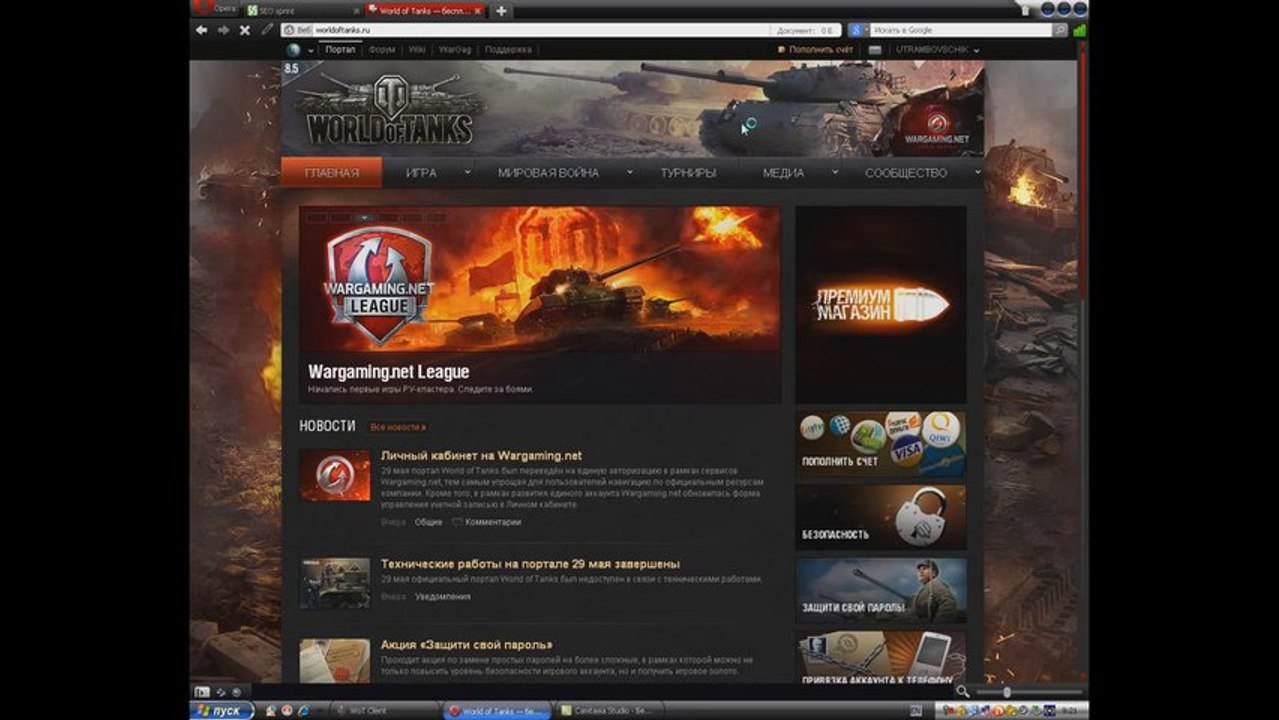Click the World of Tanks logo
The height and width of the screenshot is (720, 1279).
pyautogui.click(x=390, y=111)
